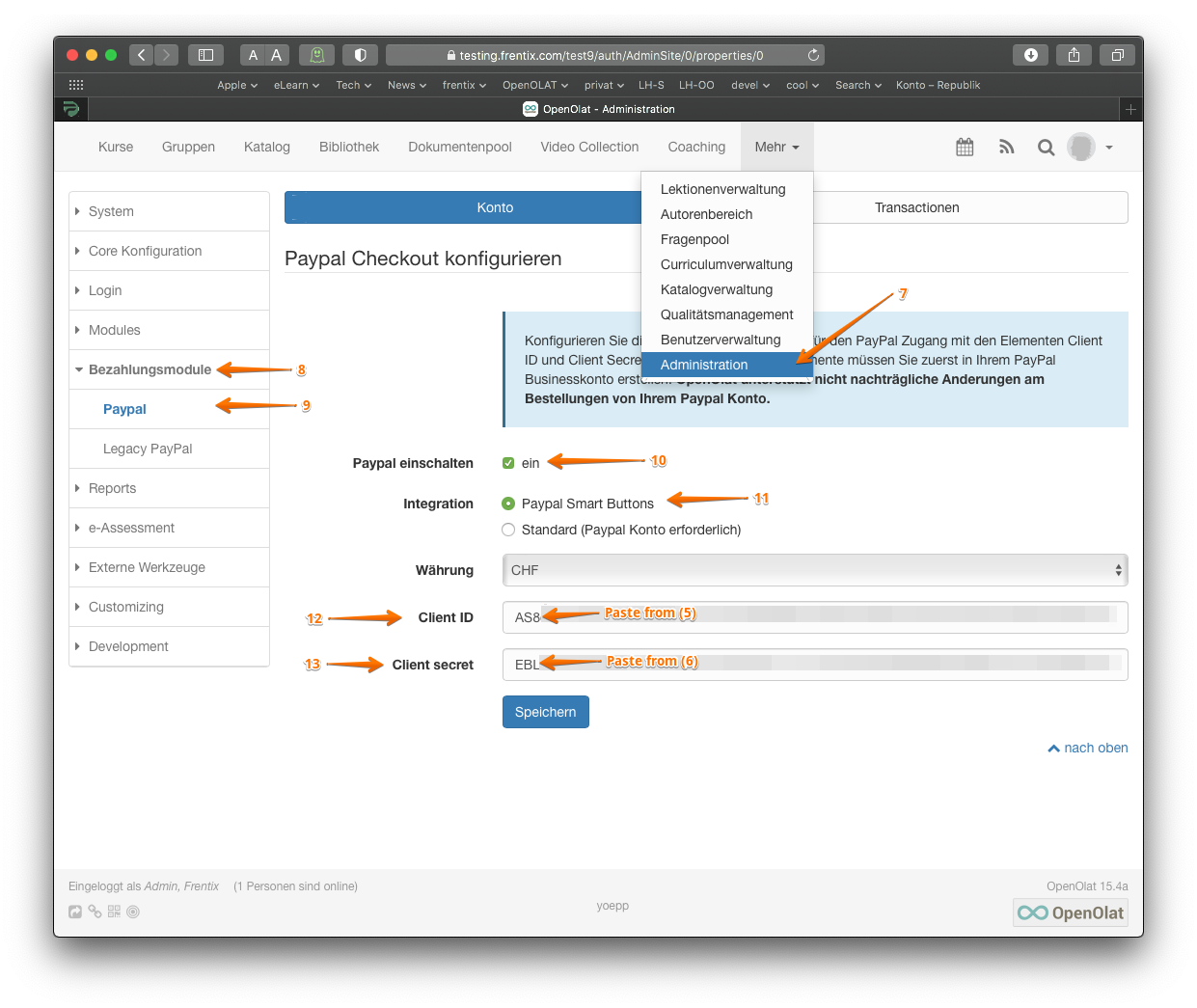Choose Administration from the Mehr menu

click(704, 365)
